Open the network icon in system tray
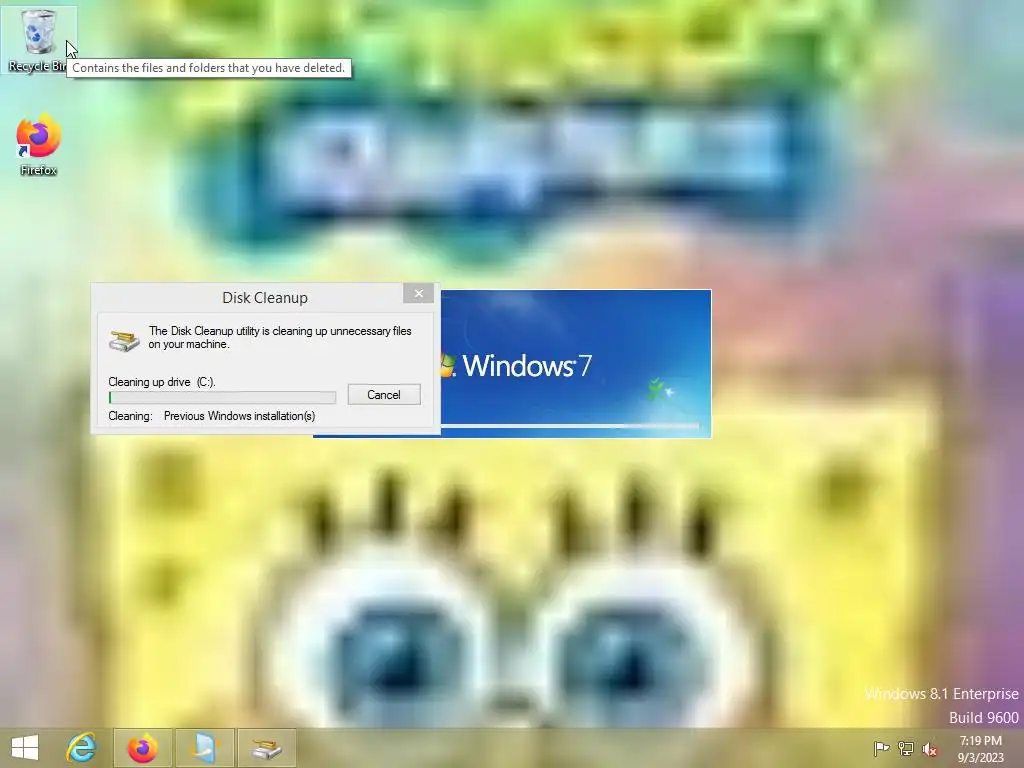This screenshot has width=1024, height=768. pos(906,748)
